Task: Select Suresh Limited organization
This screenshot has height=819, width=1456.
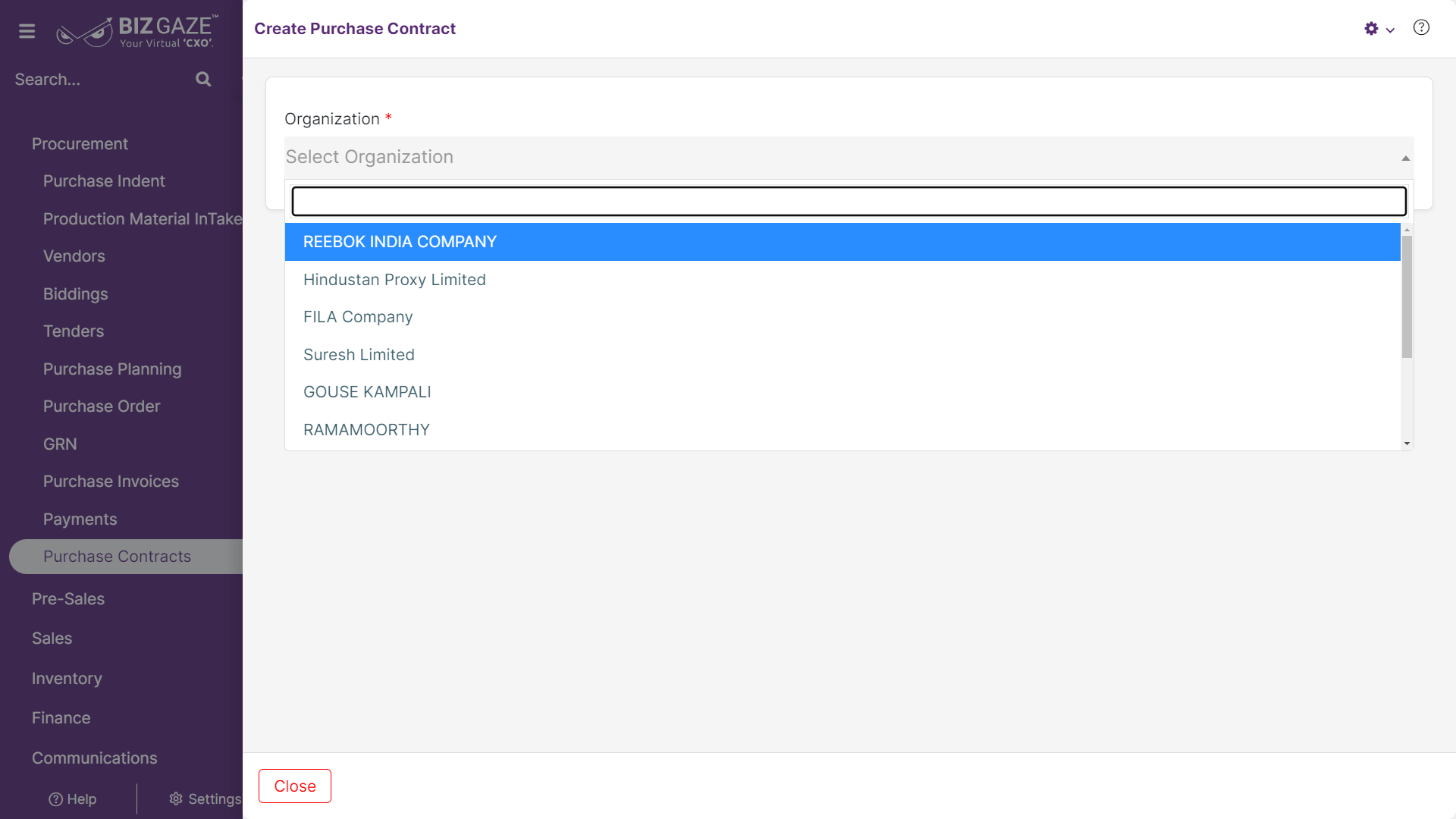Action: click(x=842, y=355)
